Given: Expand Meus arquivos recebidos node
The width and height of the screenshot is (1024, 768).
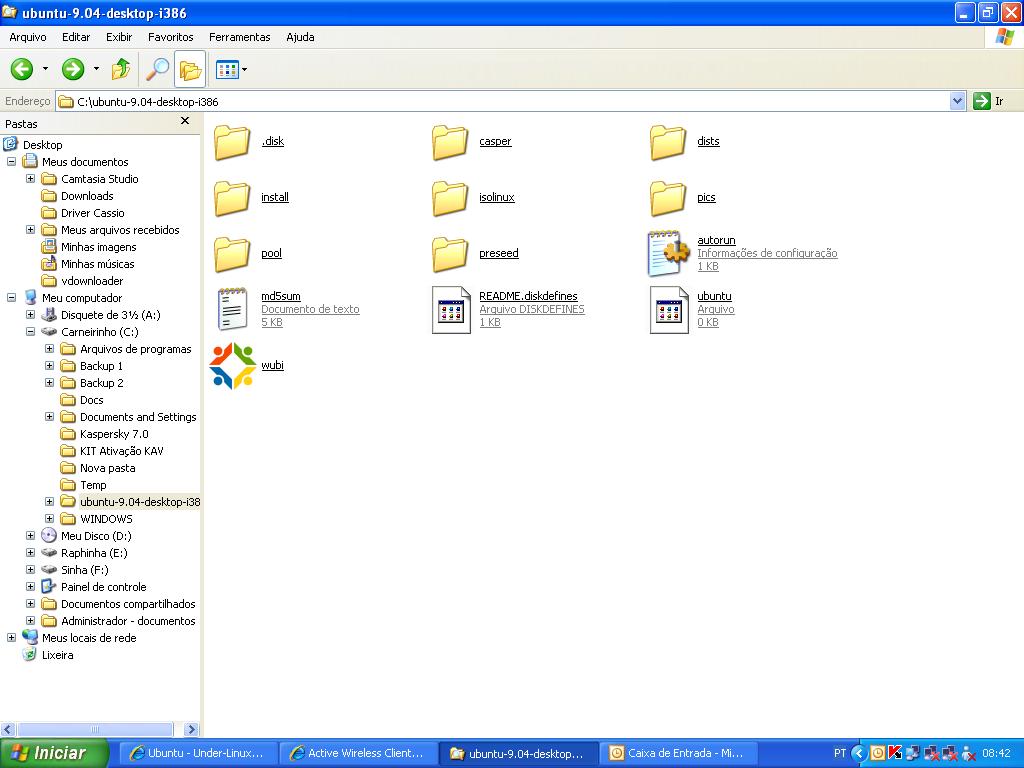Looking at the screenshot, I should click(30, 229).
